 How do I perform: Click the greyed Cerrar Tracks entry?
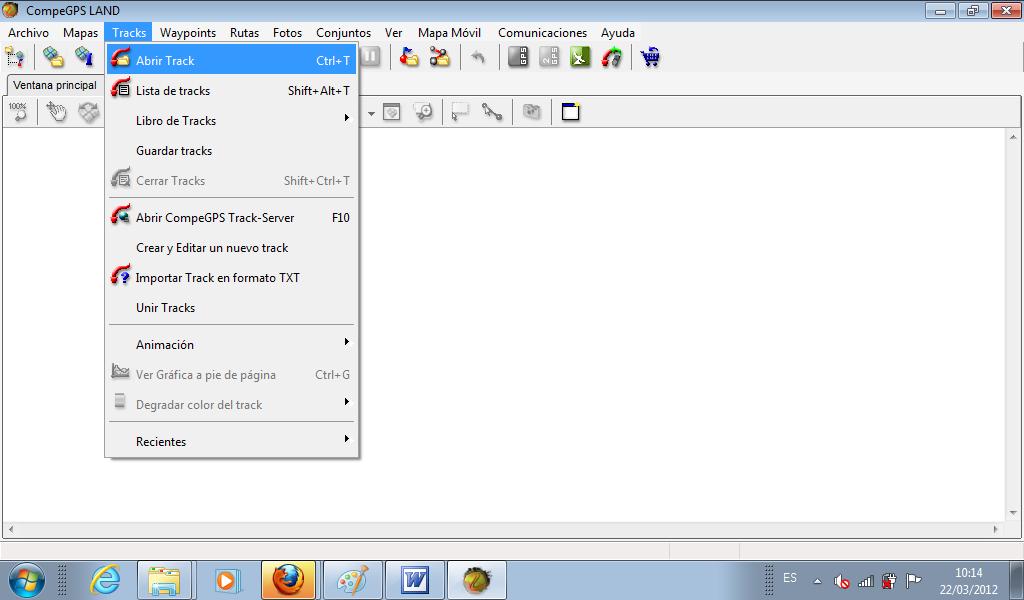[231, 181]
